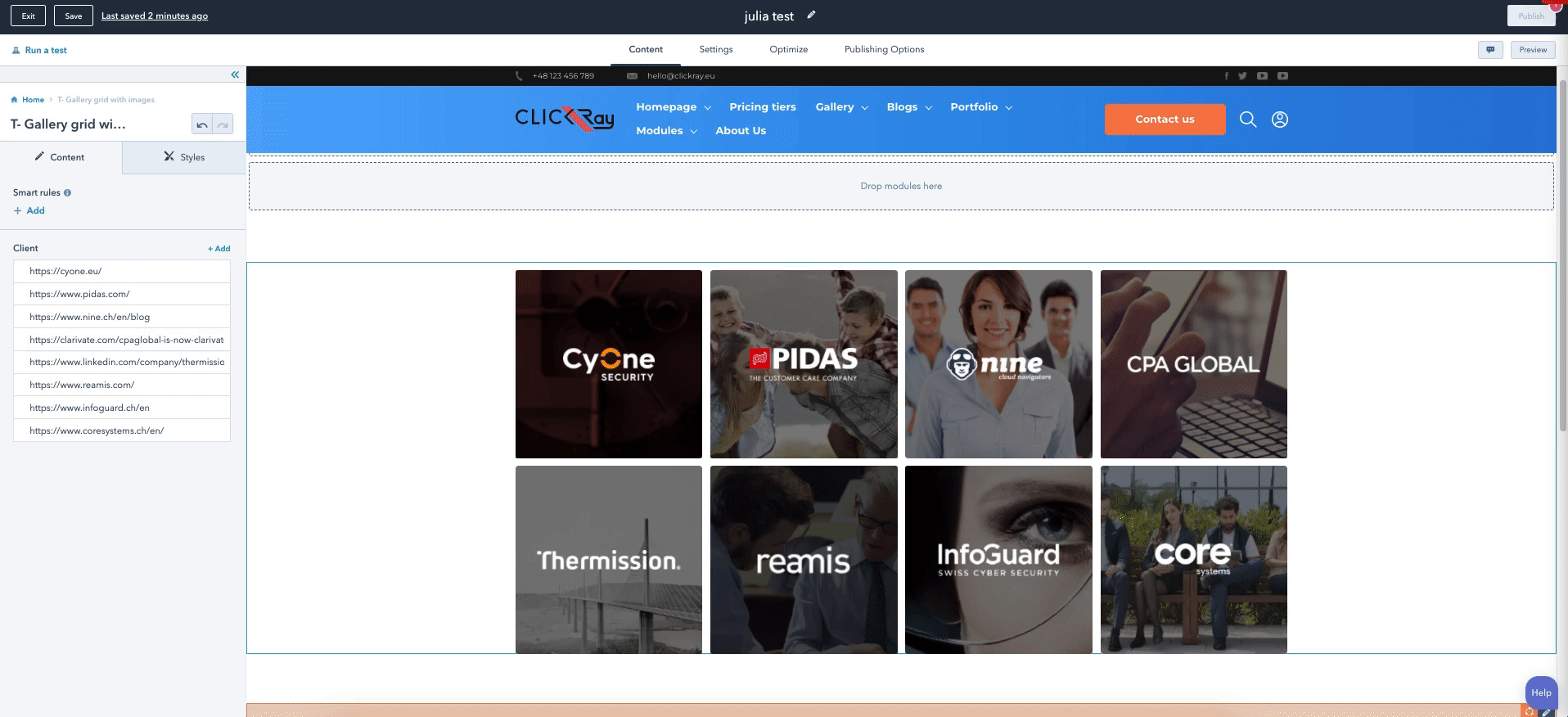
Task: Select the https://www.reamis.com/ client row
Action: pos(122,385)
